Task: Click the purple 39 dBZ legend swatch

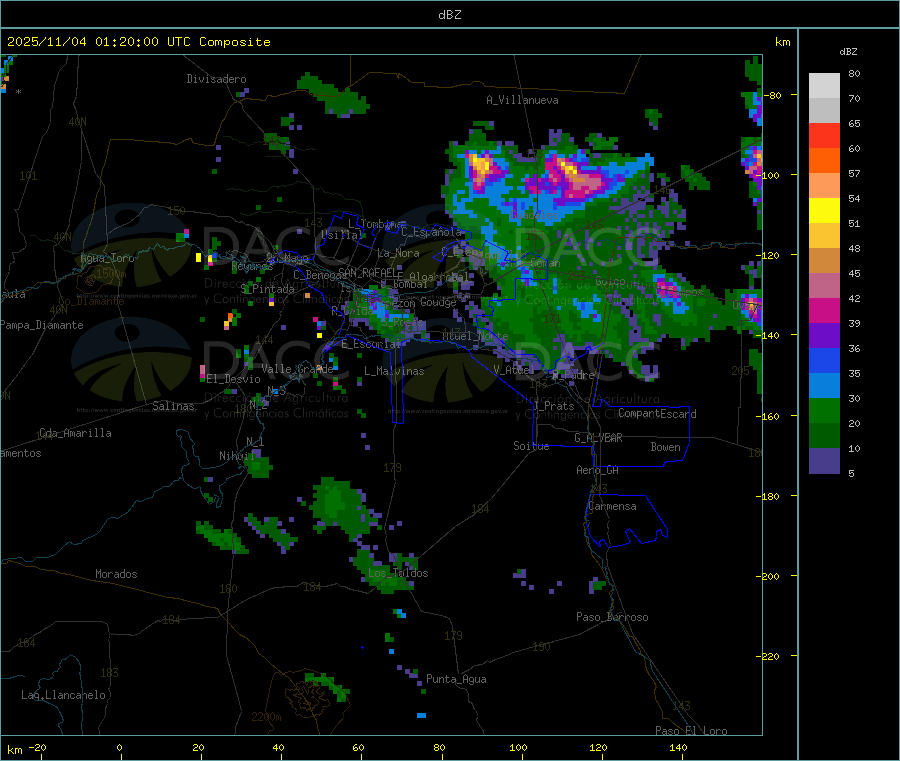Action: click(824, 336)
